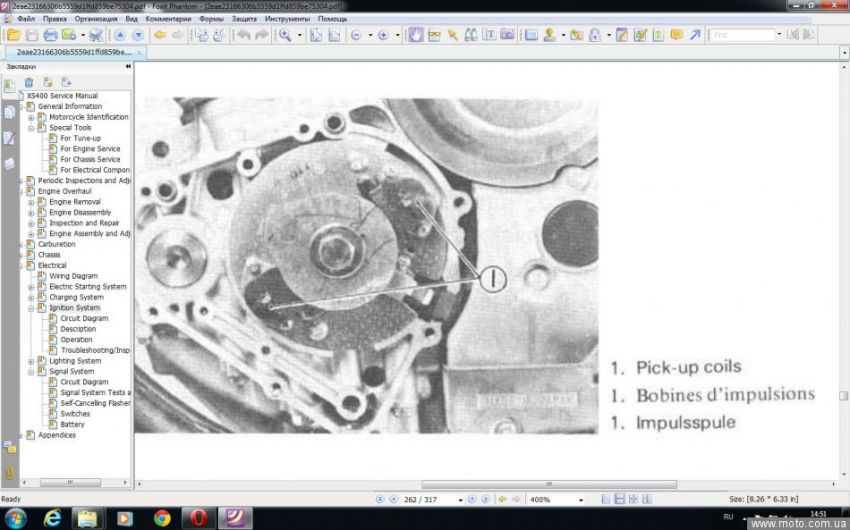Click the Stamp person icon

550,35
